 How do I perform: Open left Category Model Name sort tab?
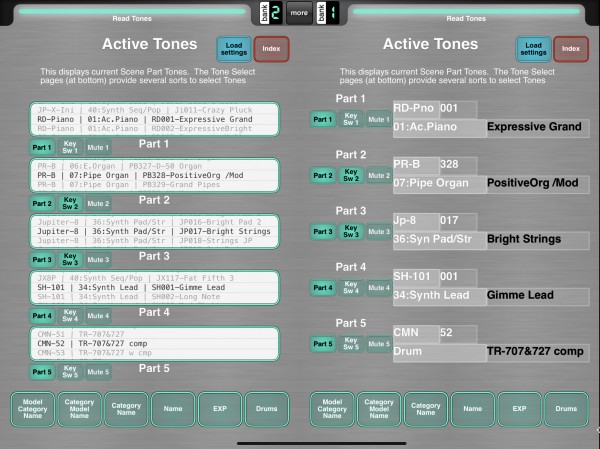point(79,409)
